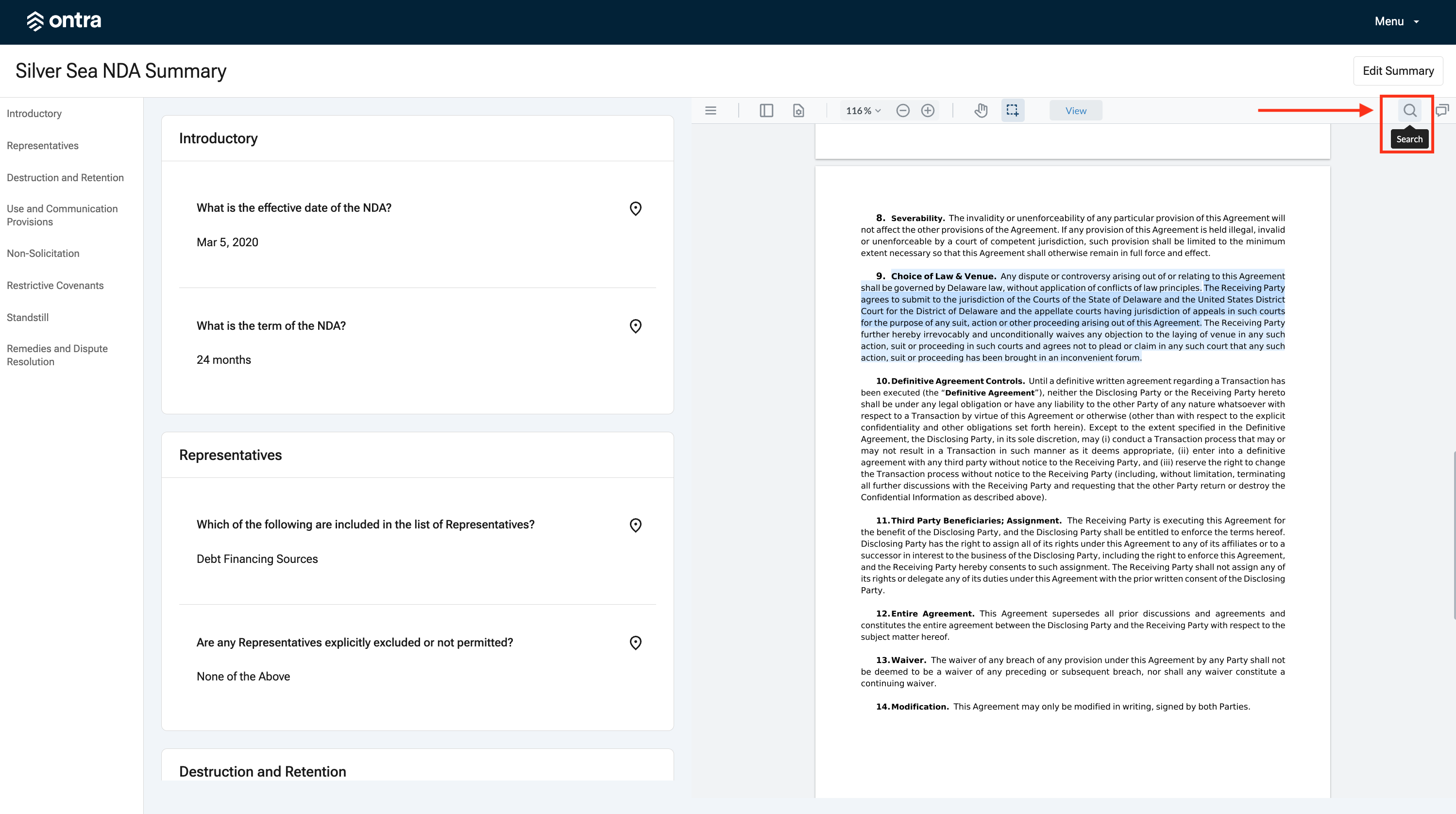Image resolution: width=1456 pixels, height=814 pixels.
Task: Locate effective date source via pin icon
Action: point(635,208)
